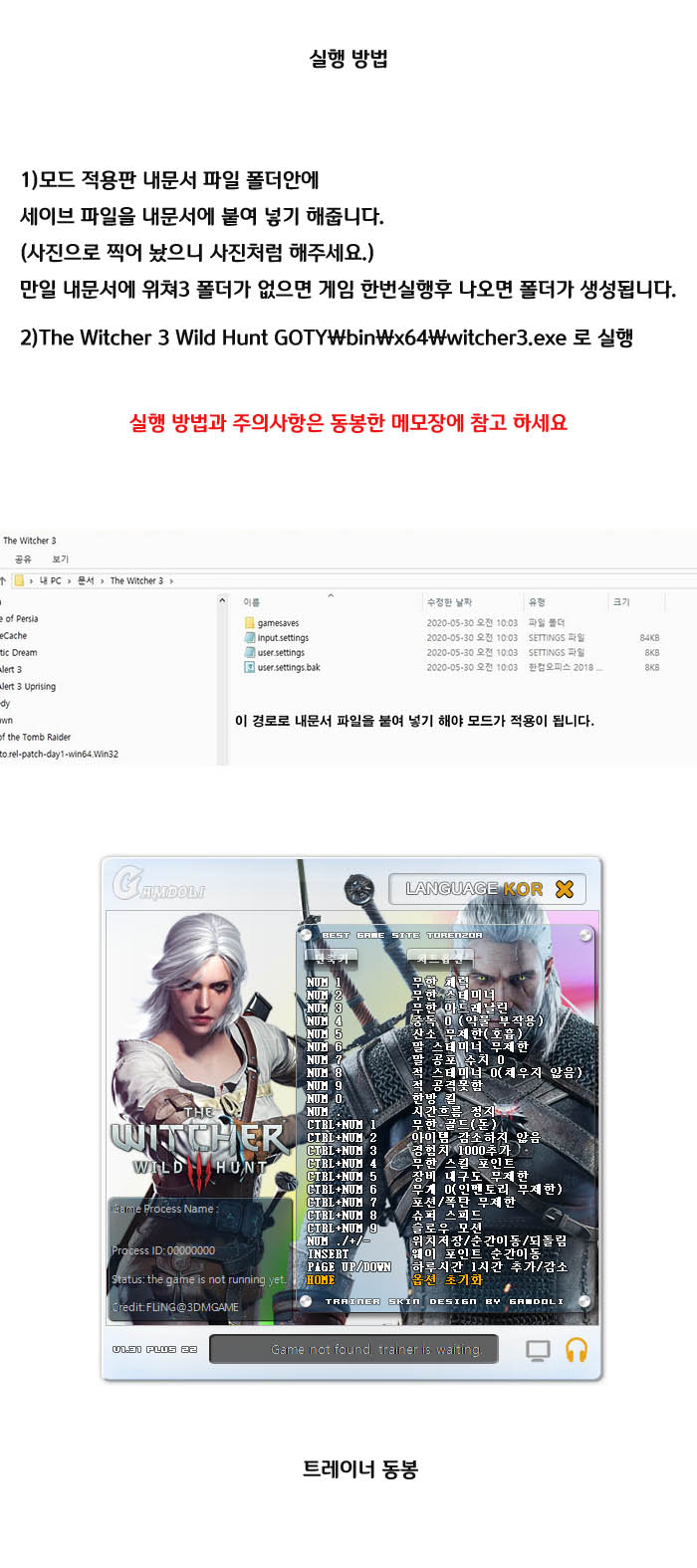Click 문서 in the address path

click(x=86, y=580)
